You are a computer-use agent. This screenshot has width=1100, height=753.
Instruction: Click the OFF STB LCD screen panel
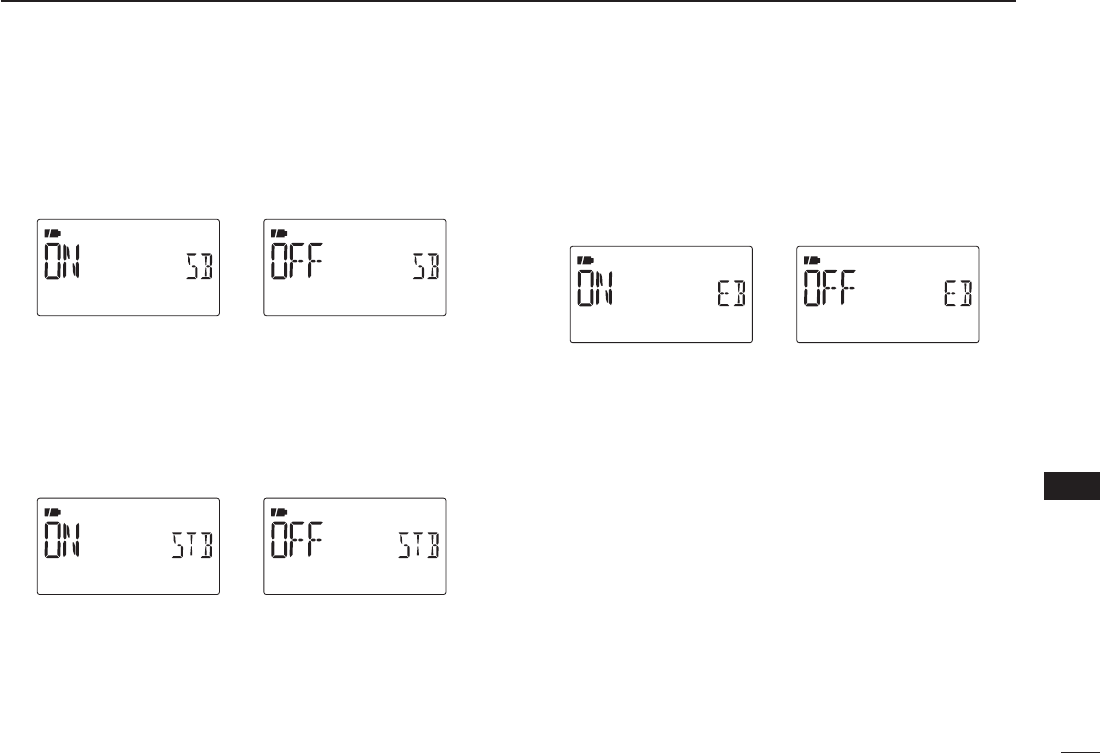(x=355, y=547)
